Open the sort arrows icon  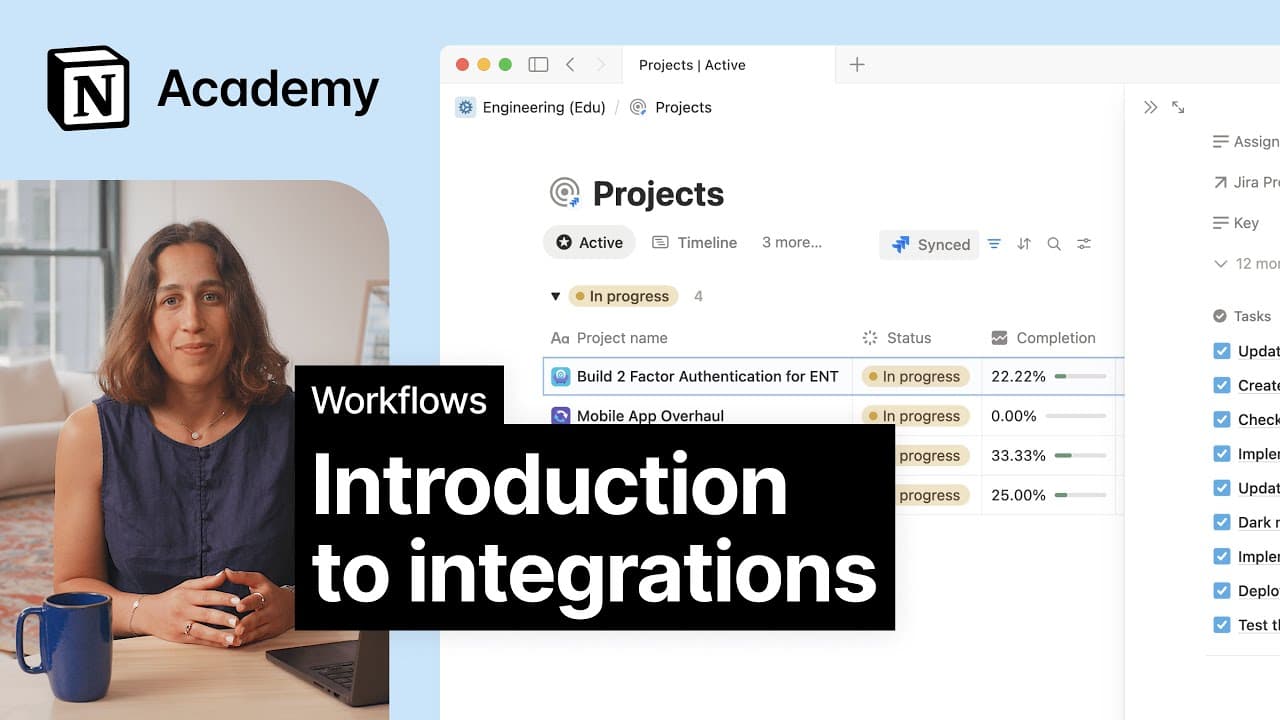(x=1024, y=244)
